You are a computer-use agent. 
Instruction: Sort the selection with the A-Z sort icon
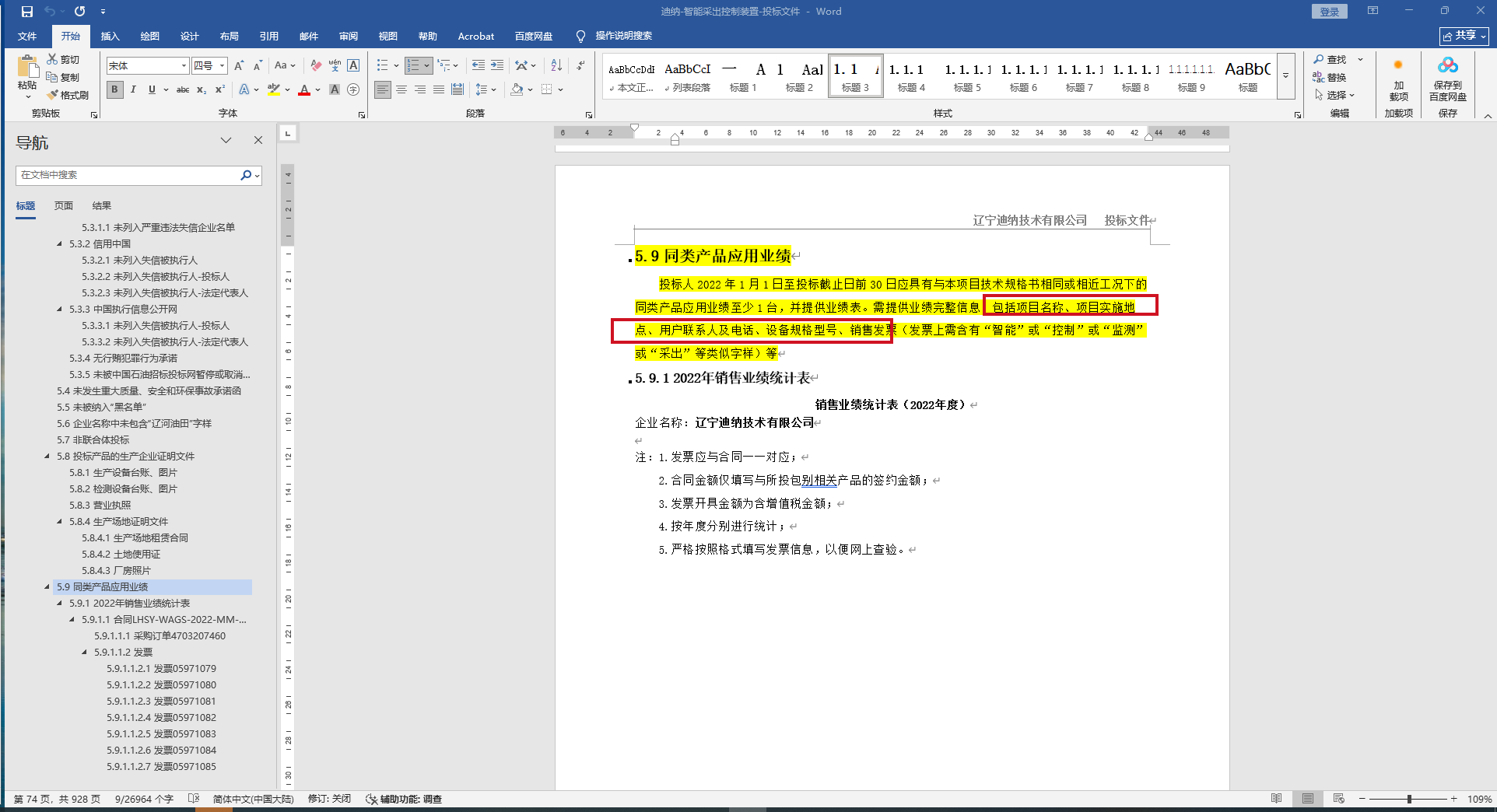click(556, 65)
